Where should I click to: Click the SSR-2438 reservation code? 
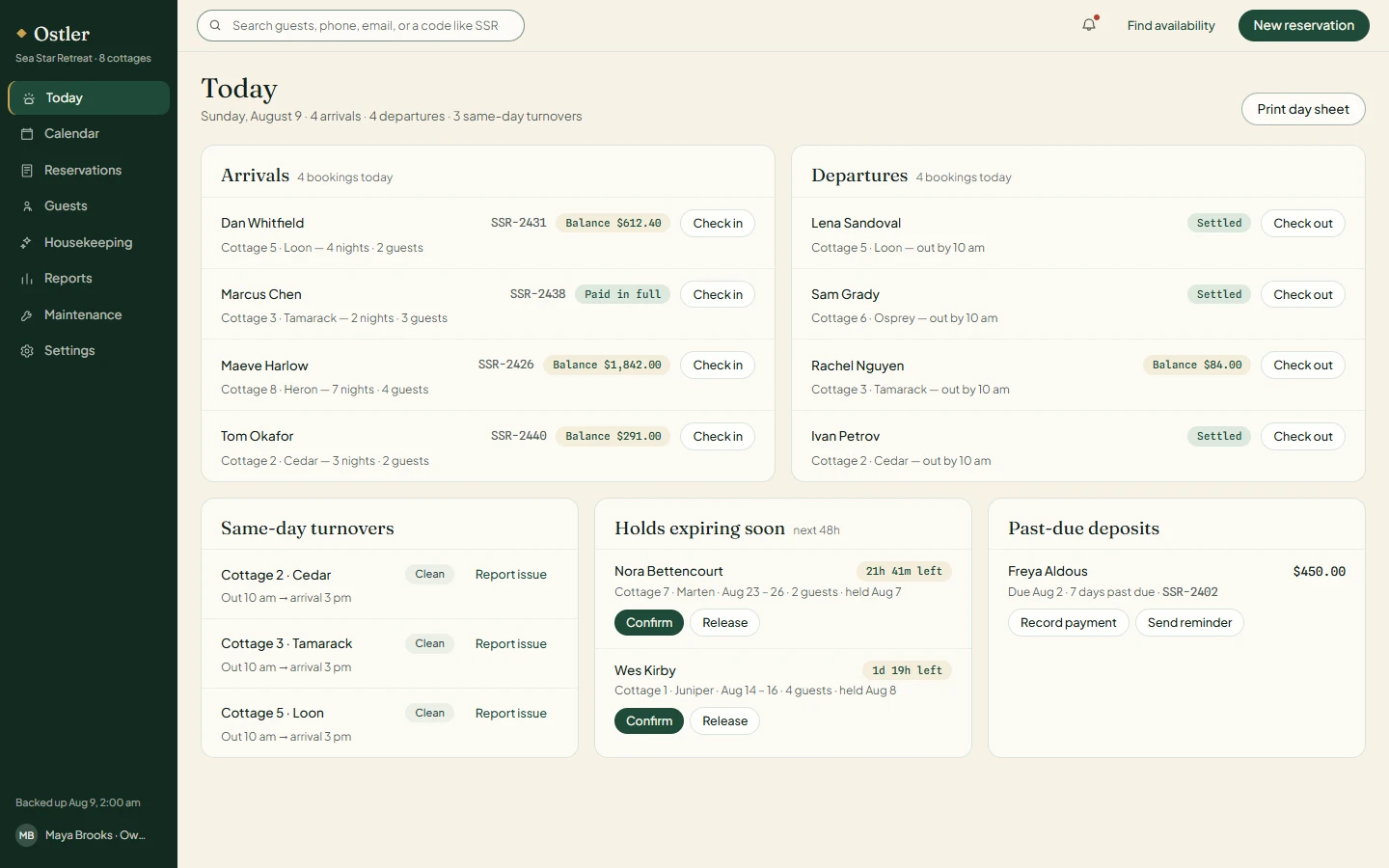pos(537,294)
